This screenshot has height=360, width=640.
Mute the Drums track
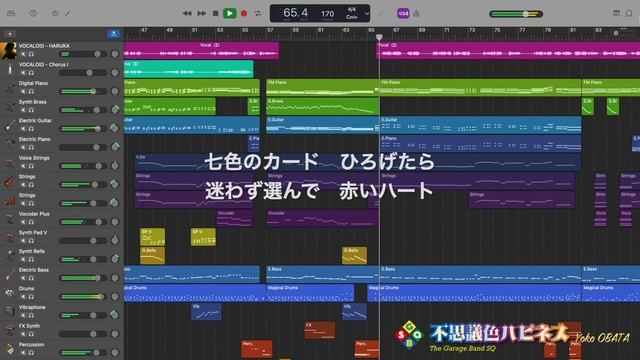[23, 297]
